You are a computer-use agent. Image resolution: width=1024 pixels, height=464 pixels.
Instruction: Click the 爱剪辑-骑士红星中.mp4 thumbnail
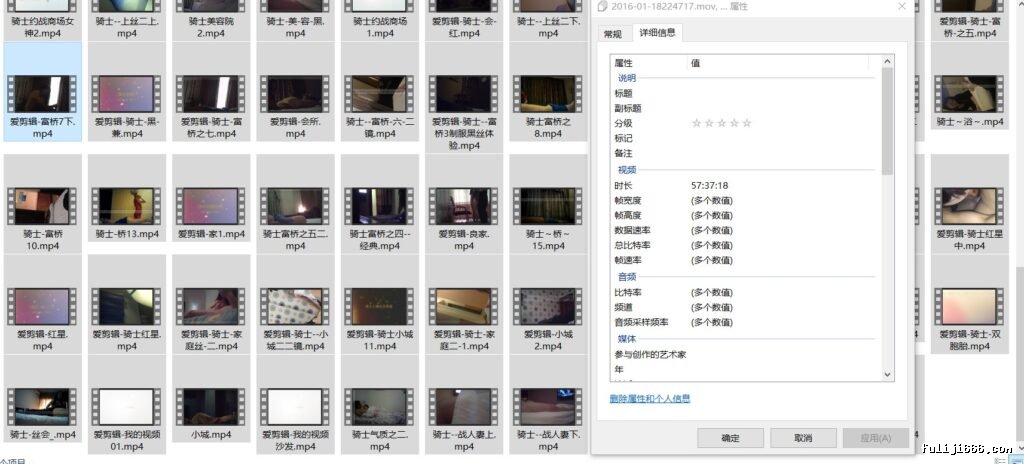(x=969, y=206)
